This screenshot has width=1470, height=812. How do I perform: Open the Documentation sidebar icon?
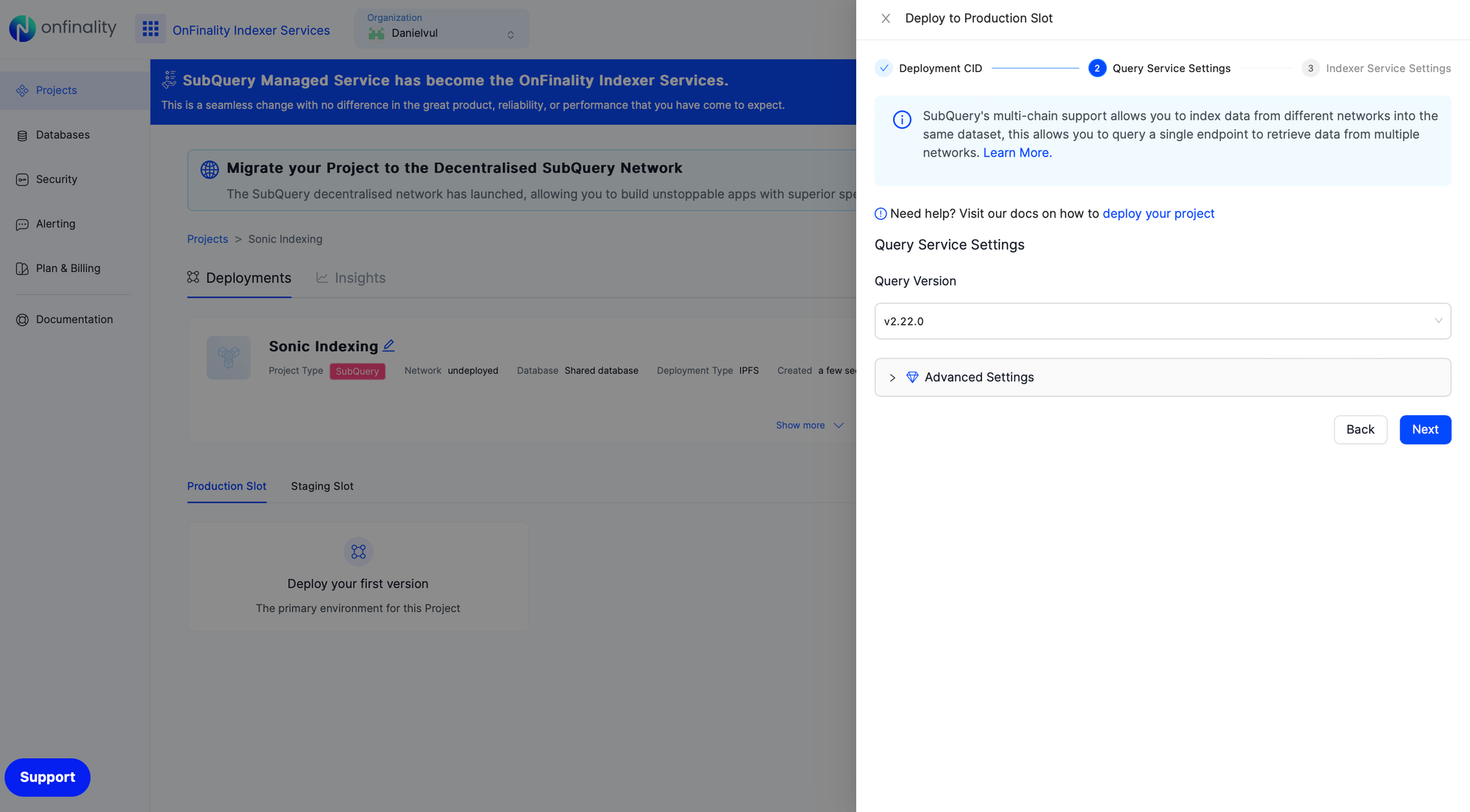click(21, 319)
